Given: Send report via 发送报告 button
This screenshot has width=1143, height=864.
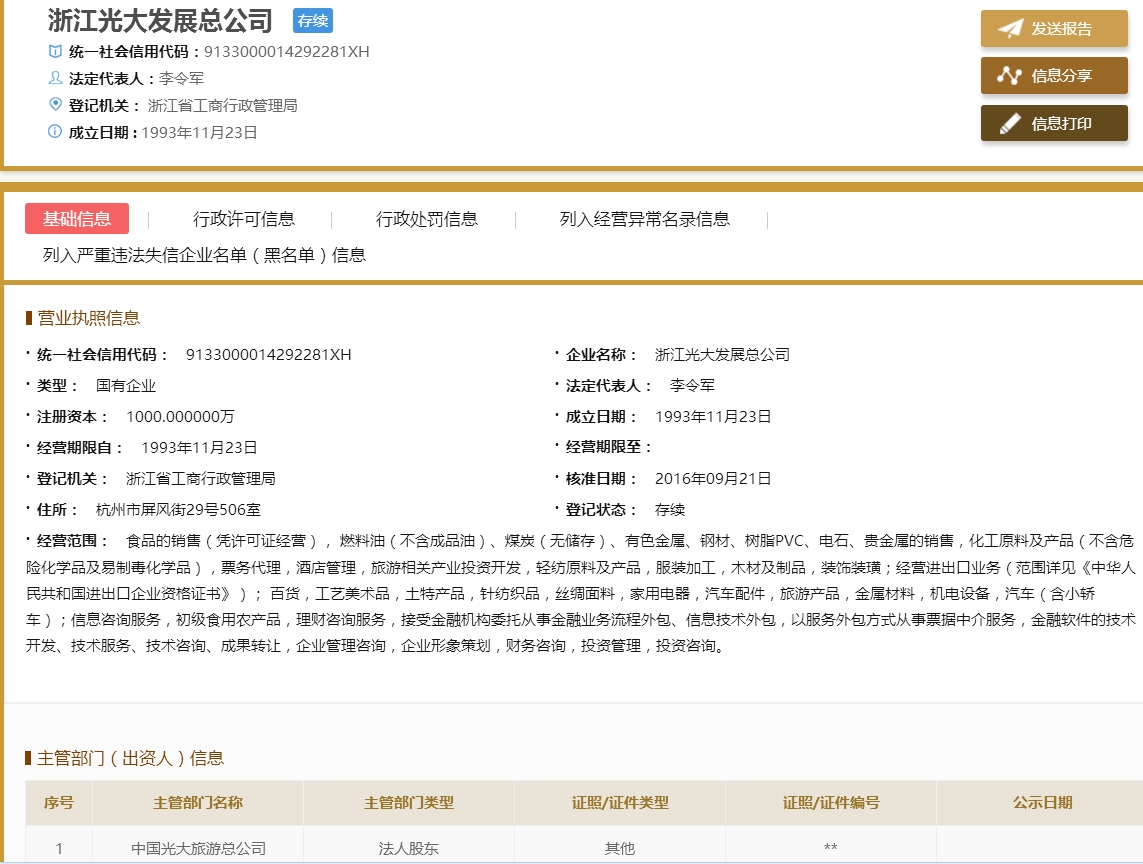Looking at the screenshot, I should point(1054,28).
